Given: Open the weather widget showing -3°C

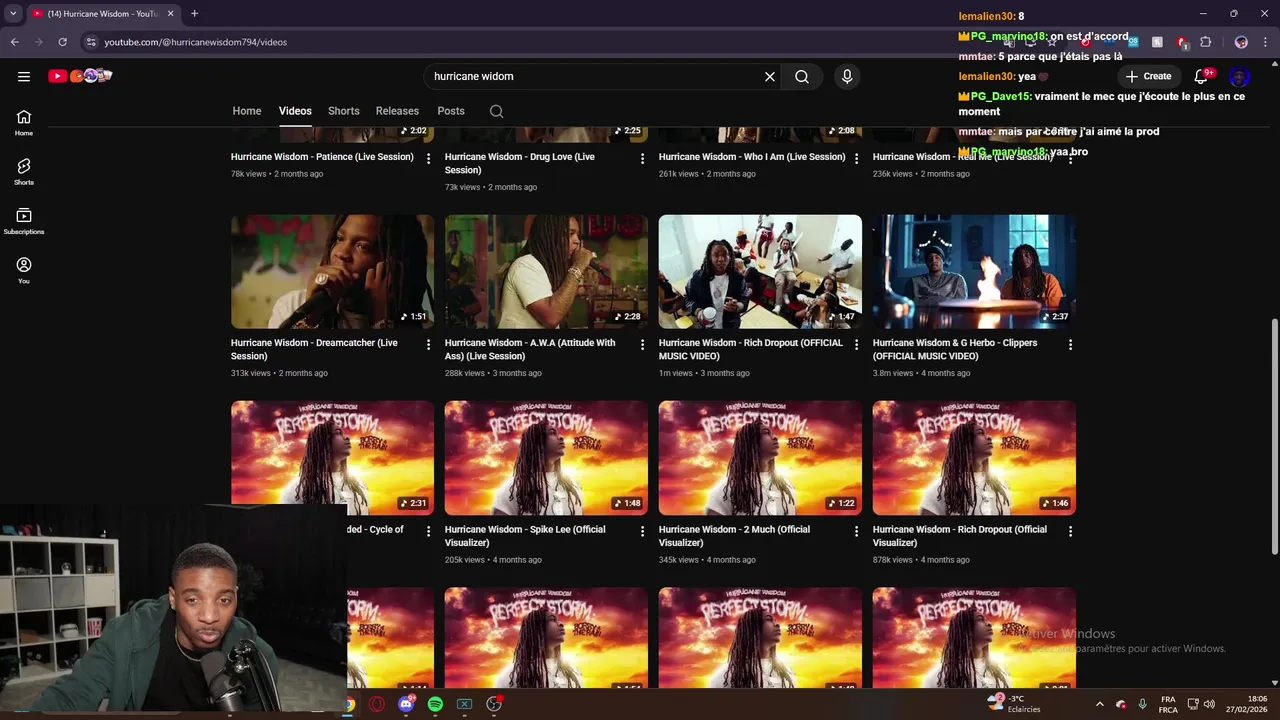Looking at the screenshot, I should tap(1014, 703).
